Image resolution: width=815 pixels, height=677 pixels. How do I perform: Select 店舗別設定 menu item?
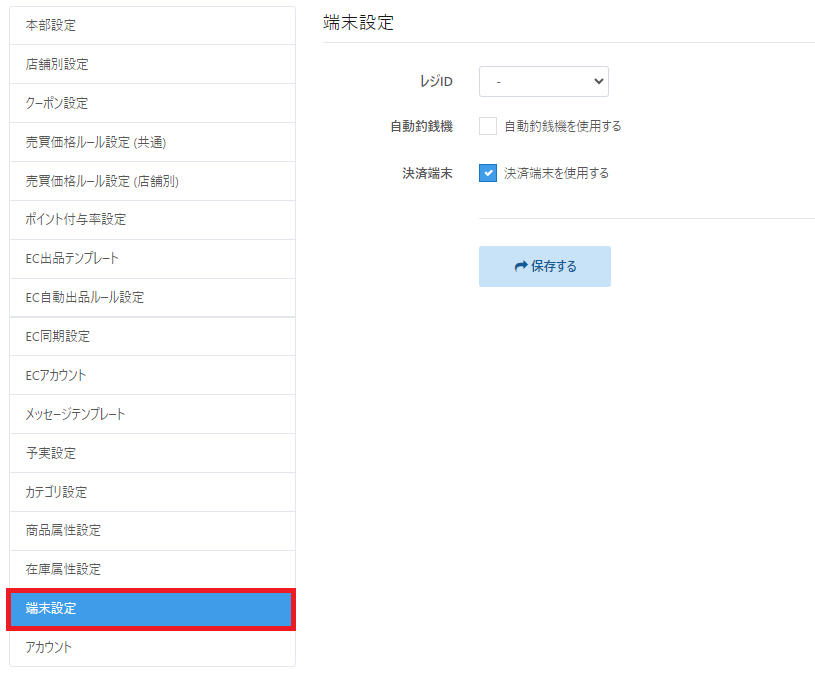point(152,64)
